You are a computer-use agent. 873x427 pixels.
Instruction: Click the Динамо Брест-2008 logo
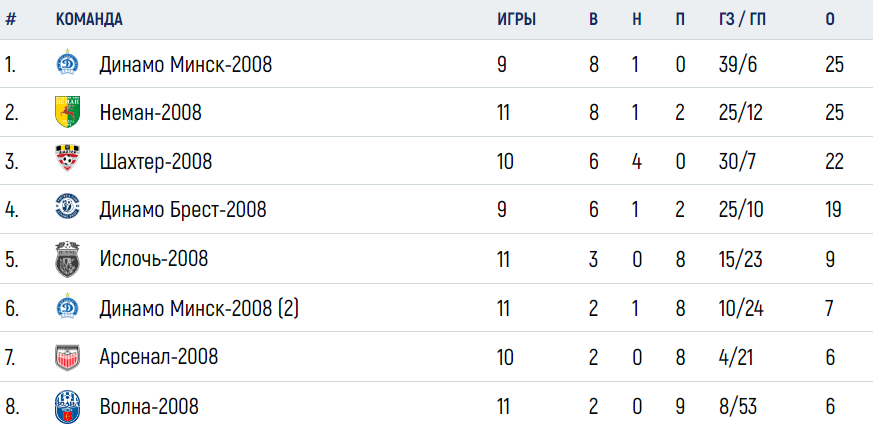click(67, 207)
